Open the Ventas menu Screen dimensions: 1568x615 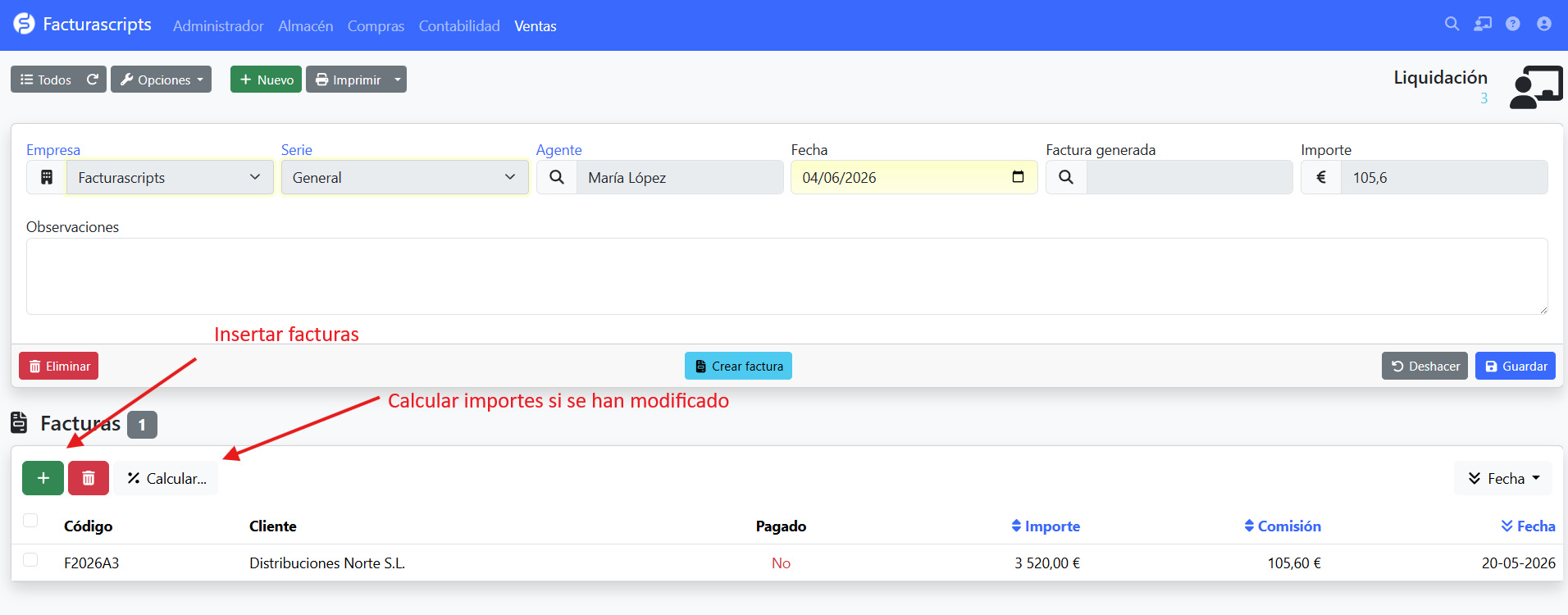(536, 26)
